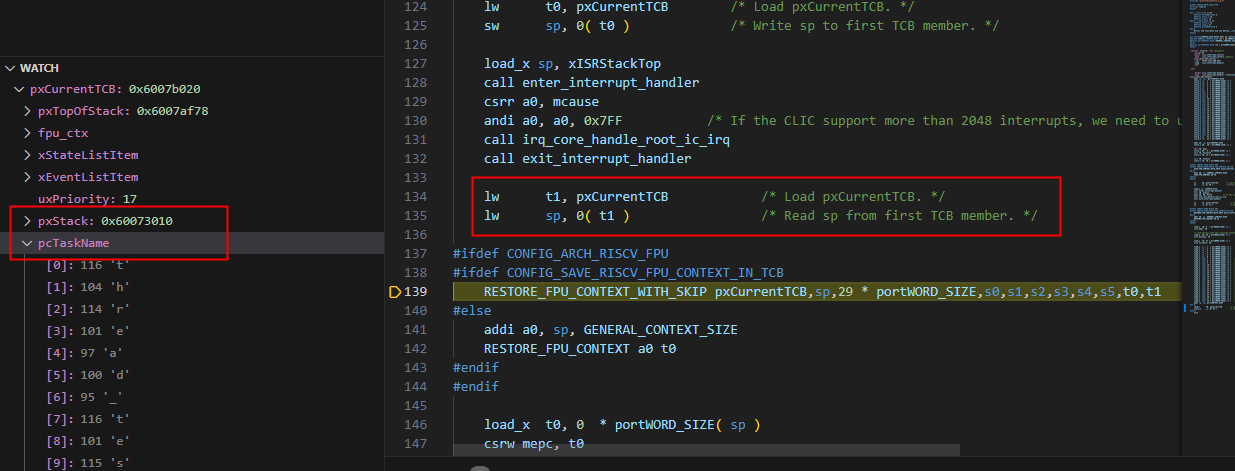
Task: Expand the xStateListItem member
Action: pyautogui.click(x=28, y=155)
